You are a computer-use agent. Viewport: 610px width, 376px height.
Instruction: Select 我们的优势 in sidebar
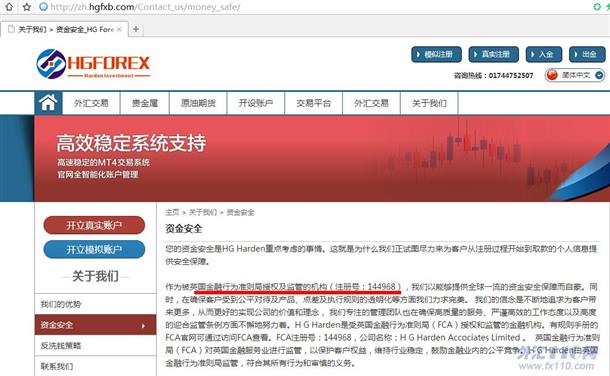pos(95,304)
